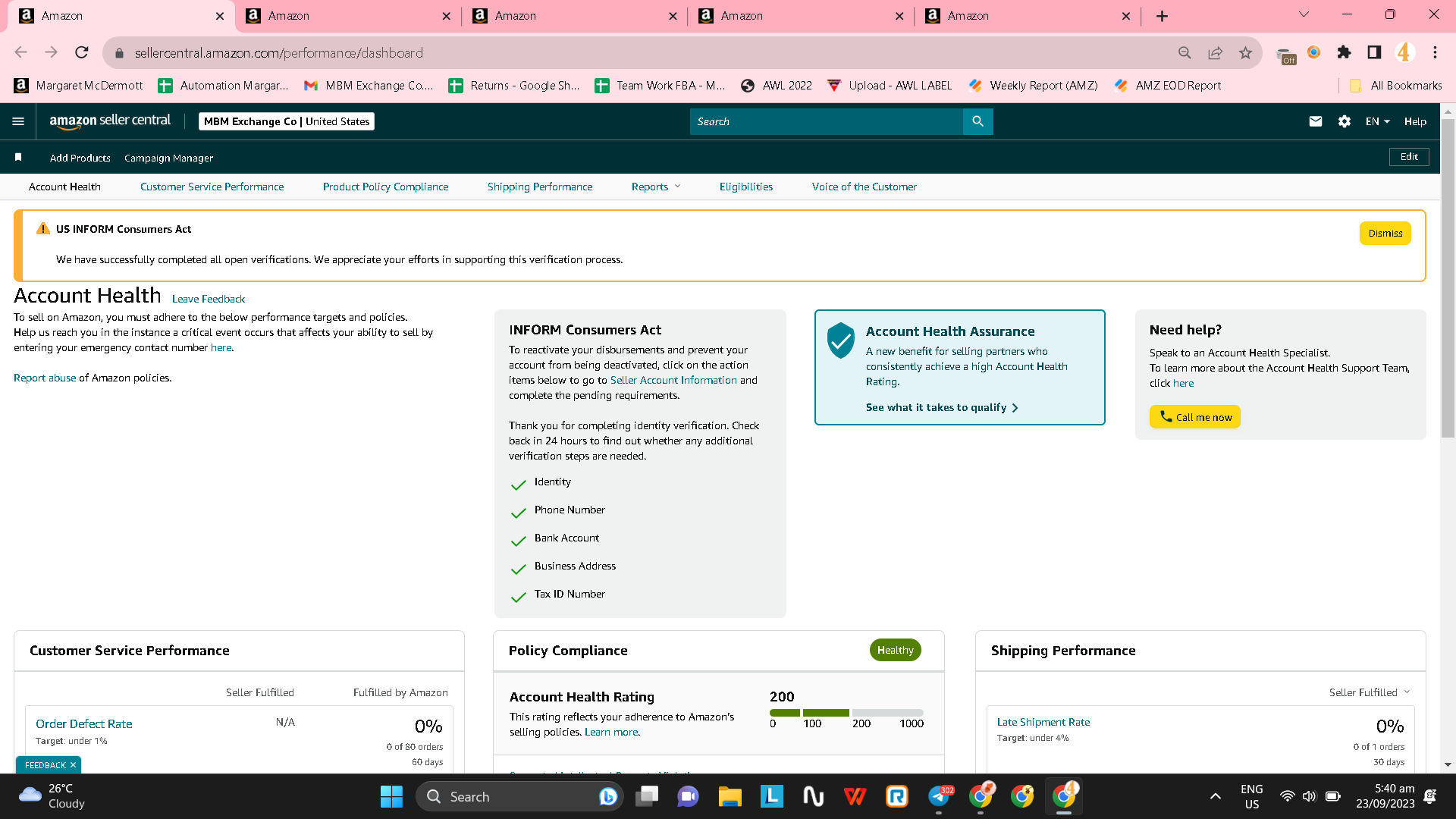Viewport: 1456px width, 819px height.
Task: Open the EN language dropdown
Action: point(1377,121)
